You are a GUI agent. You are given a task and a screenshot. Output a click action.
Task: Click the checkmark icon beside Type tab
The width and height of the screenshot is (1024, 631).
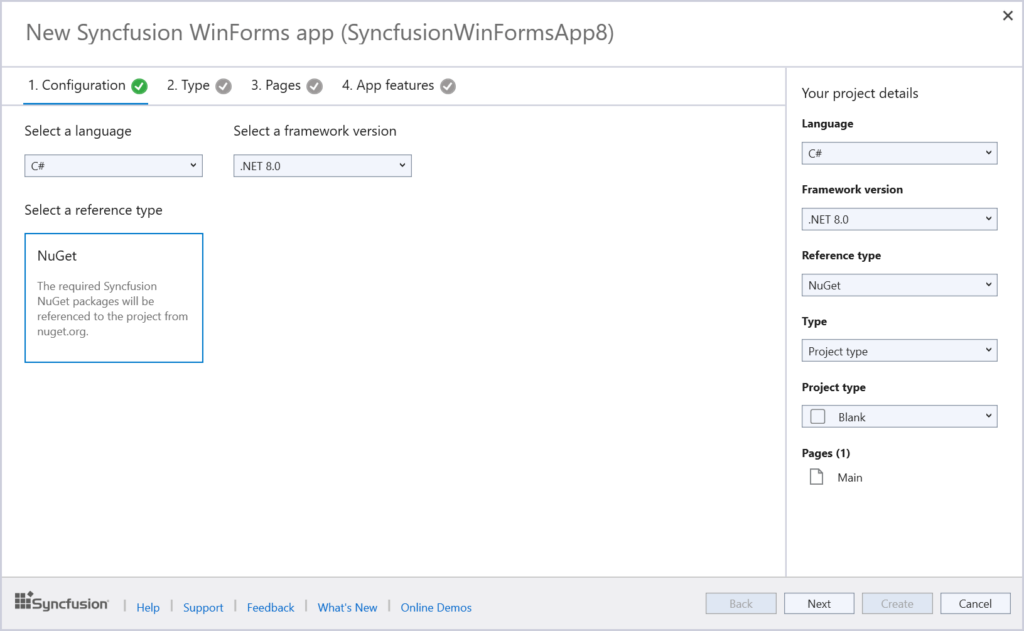222,86
